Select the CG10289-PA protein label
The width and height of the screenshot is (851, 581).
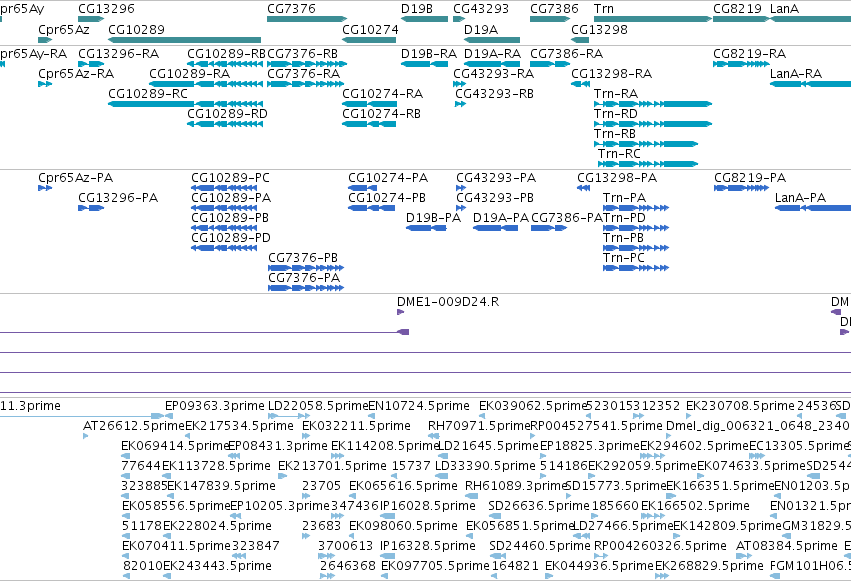(x=231, y=198)
